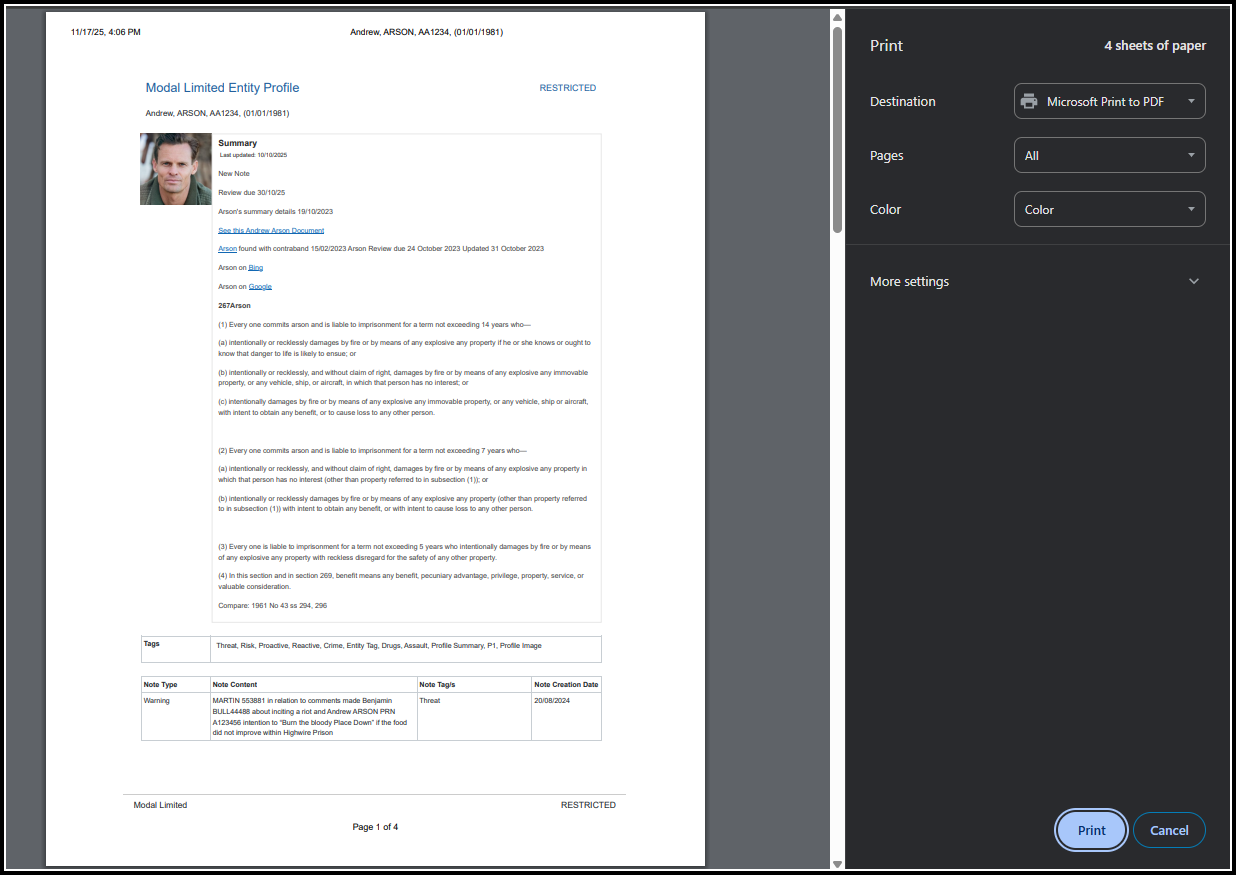The width and height of the screenshot is (1236, 875).
Task: Click the Warning note type cell
Action: [157, 701]
